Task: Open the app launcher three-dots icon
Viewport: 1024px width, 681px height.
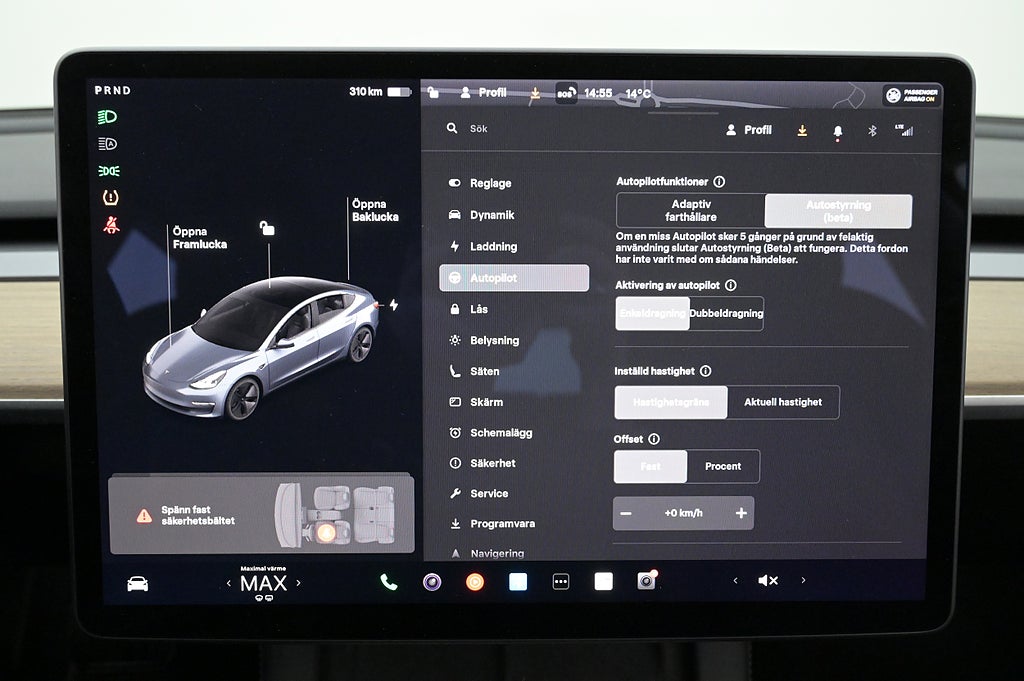Action: (x=561, y=582)
